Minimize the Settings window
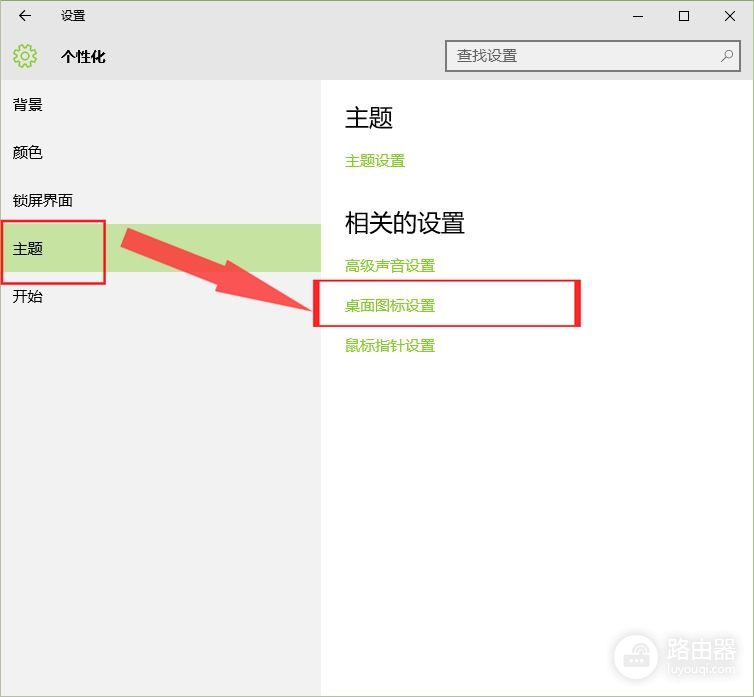754x697 pixels. point(638,16)
